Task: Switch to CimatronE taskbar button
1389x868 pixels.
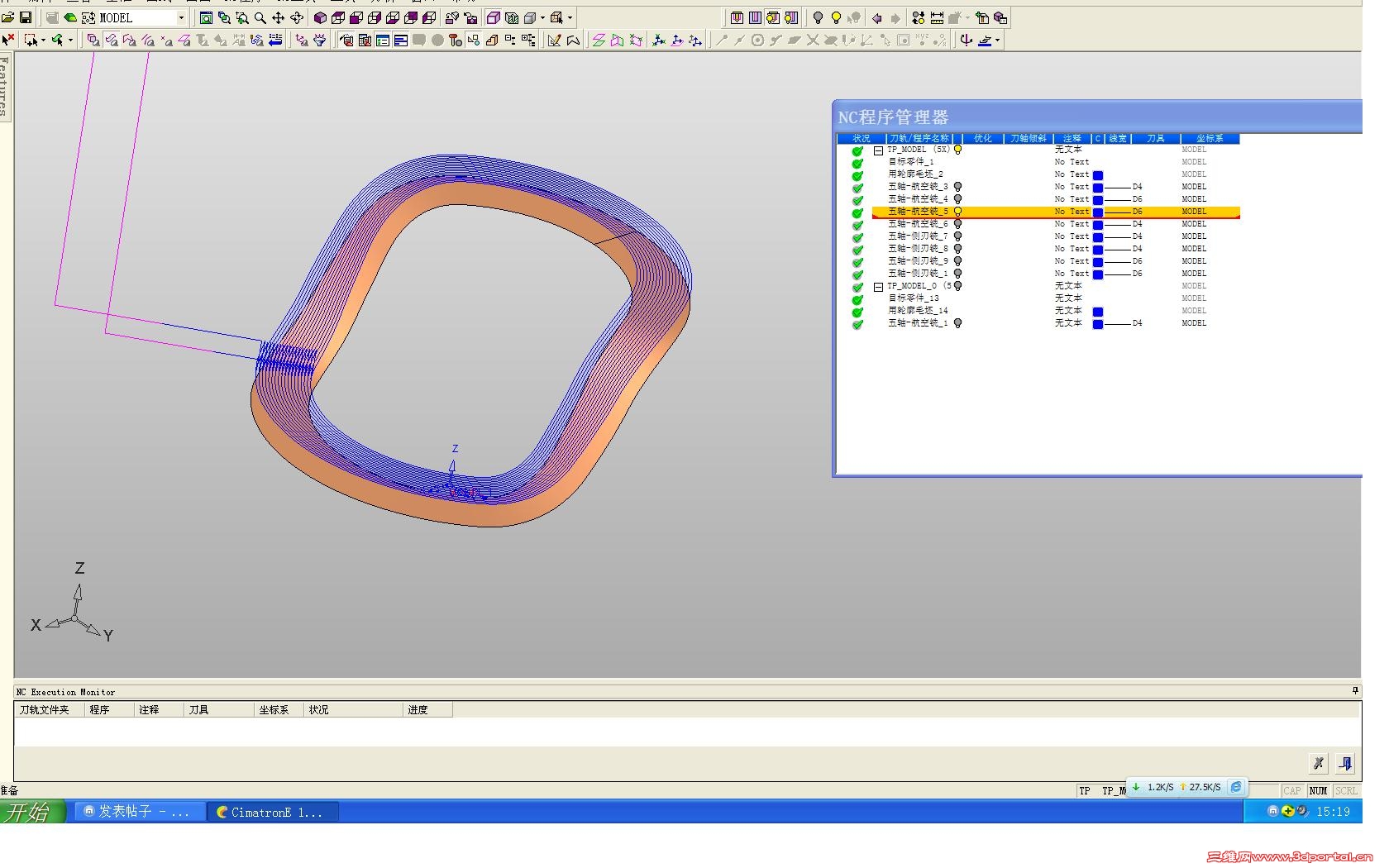Action: click(274, 812)
